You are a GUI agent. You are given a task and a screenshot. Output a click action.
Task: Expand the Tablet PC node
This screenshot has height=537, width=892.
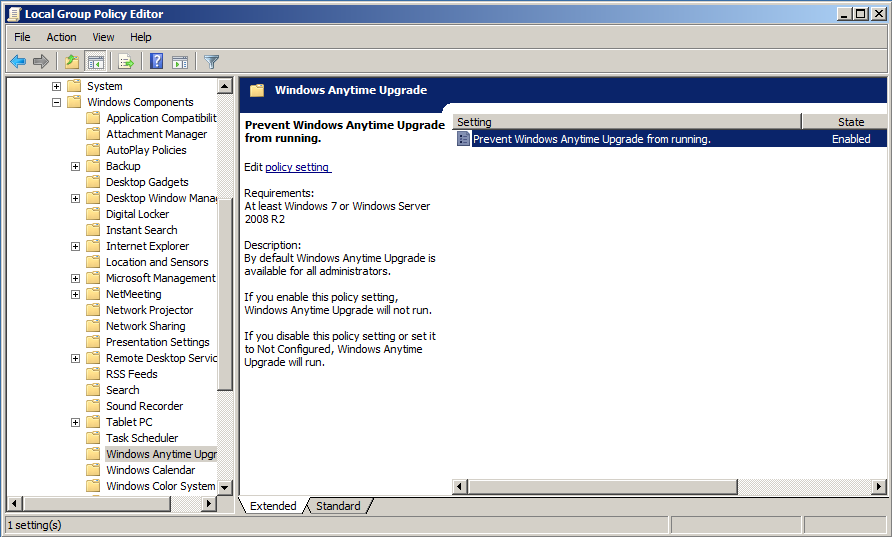(75, 422)
